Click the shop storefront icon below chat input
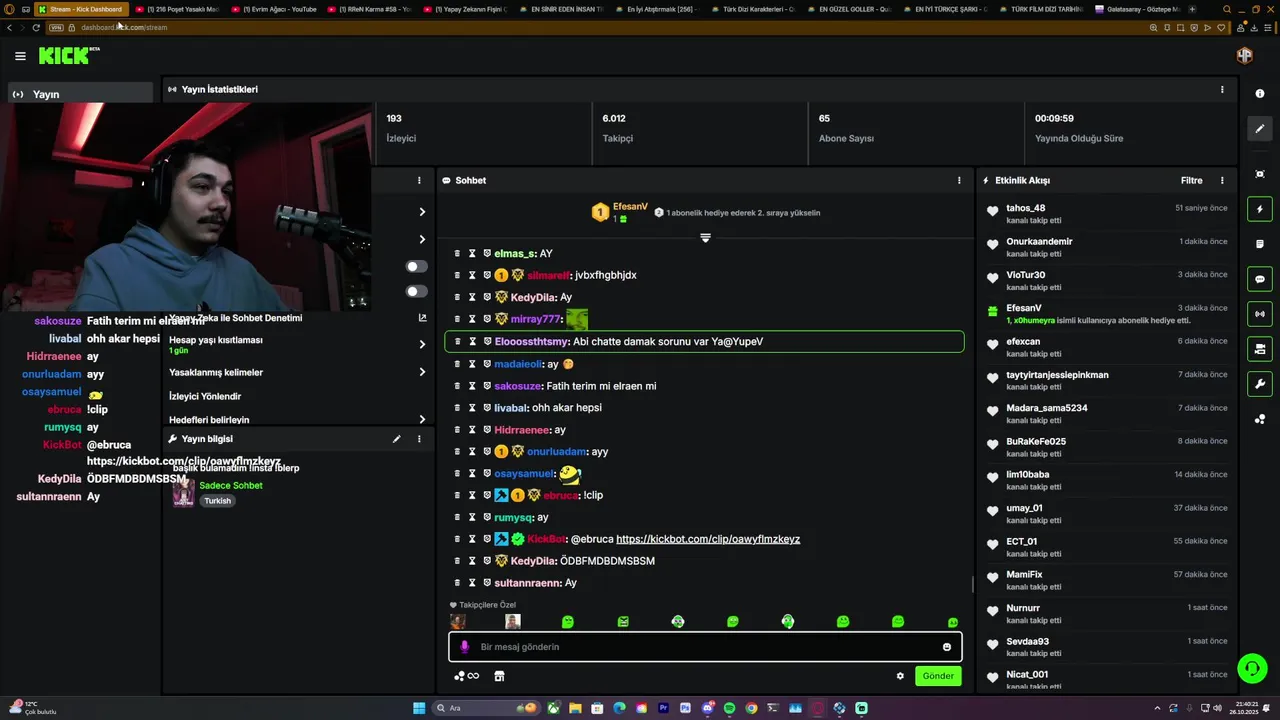This screenshot has width=1280, height=720. pyautogui.click(x=499, y=676)
